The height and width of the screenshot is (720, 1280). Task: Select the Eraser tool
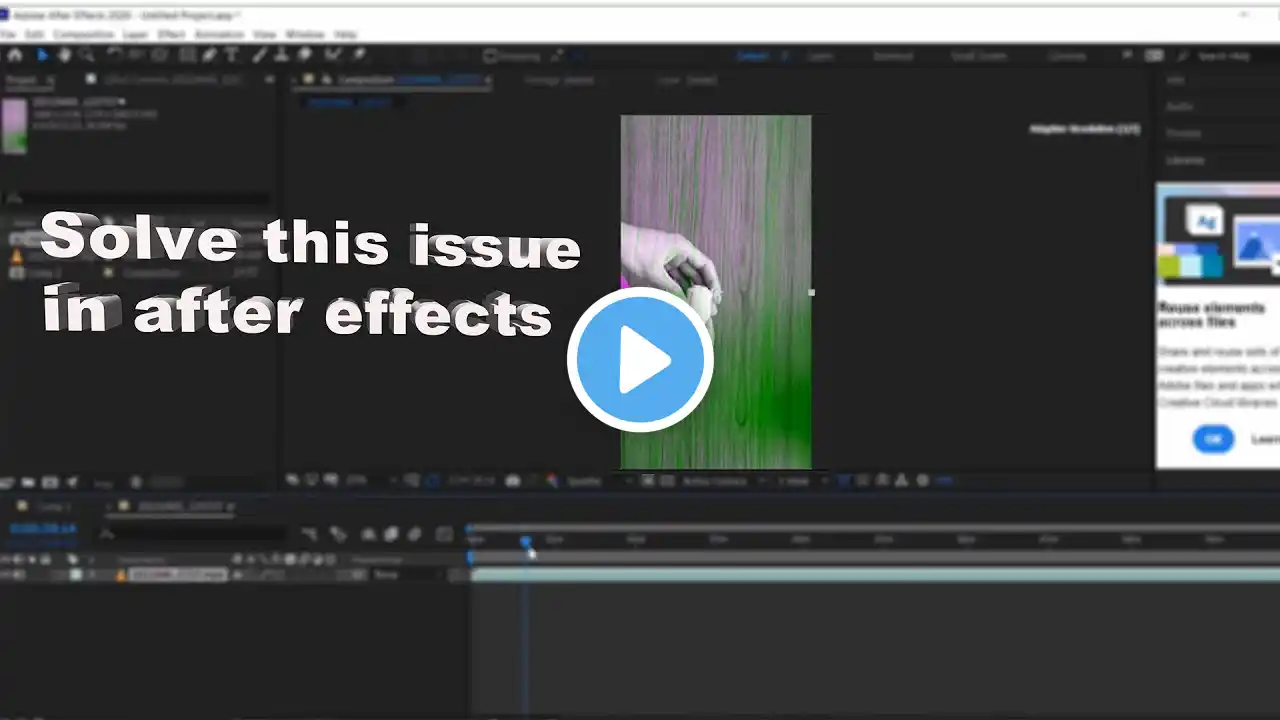[304, 56]
